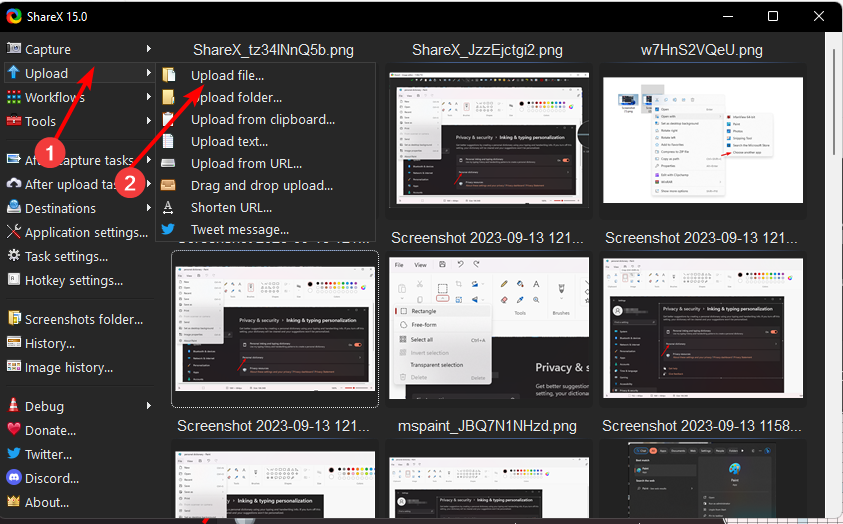Click the Capture camera icon
The height and width of the screenshot is (524, 843).
coord(13,48)
